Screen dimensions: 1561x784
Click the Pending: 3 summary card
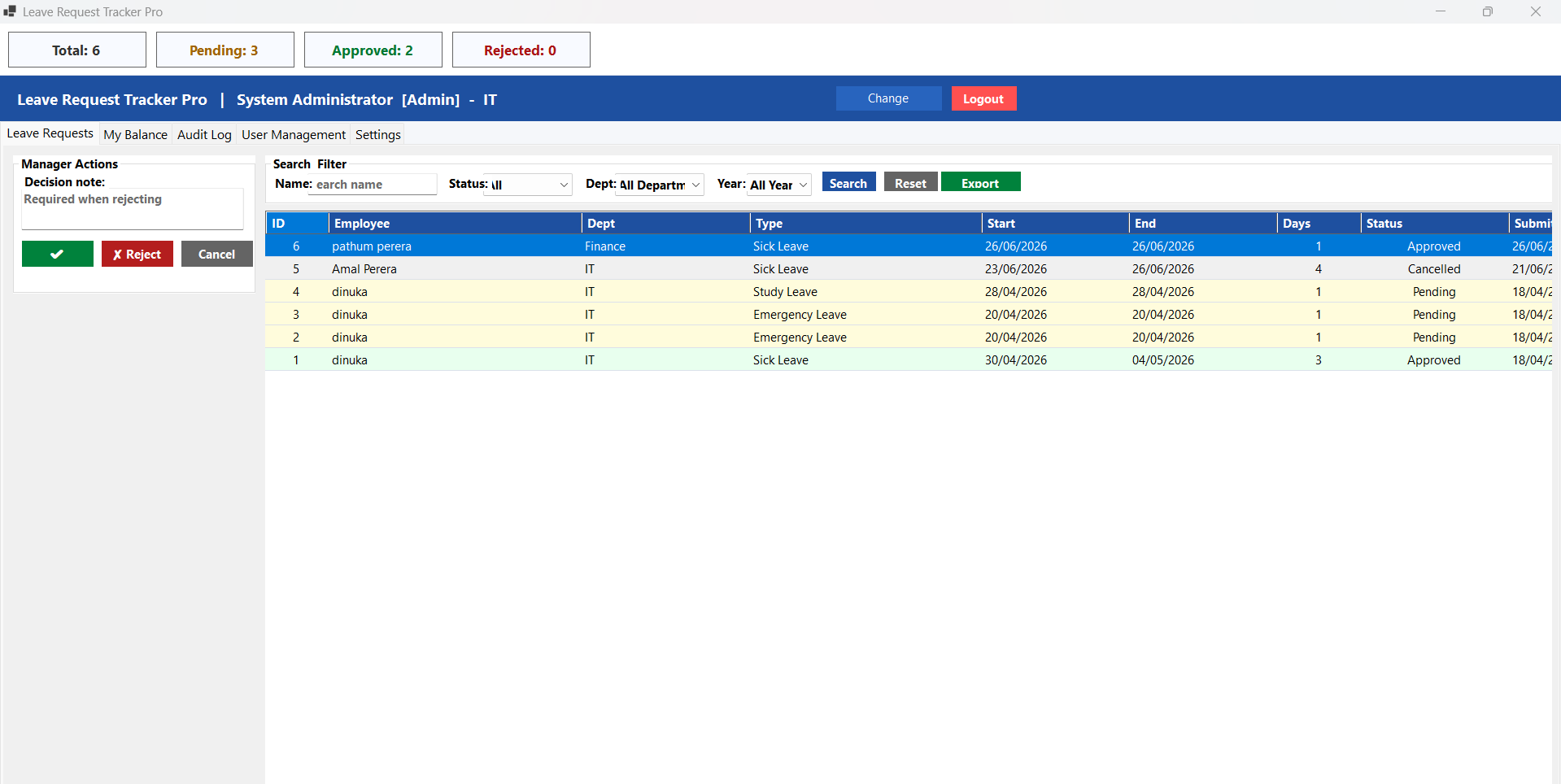225,50
